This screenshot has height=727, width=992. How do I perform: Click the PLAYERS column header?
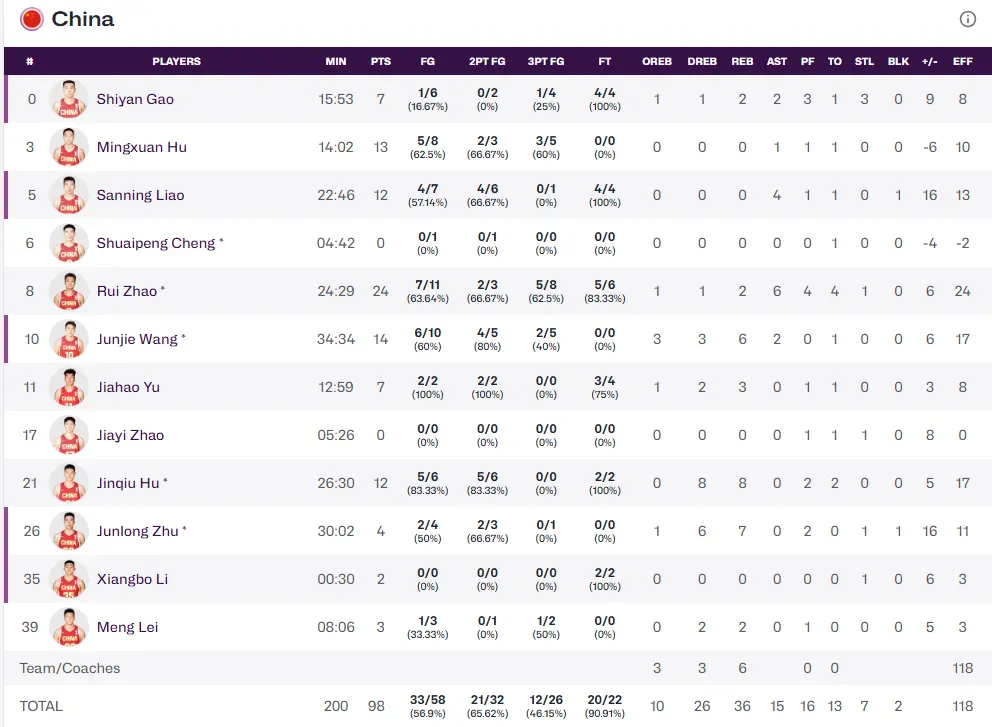click(176, 61)
